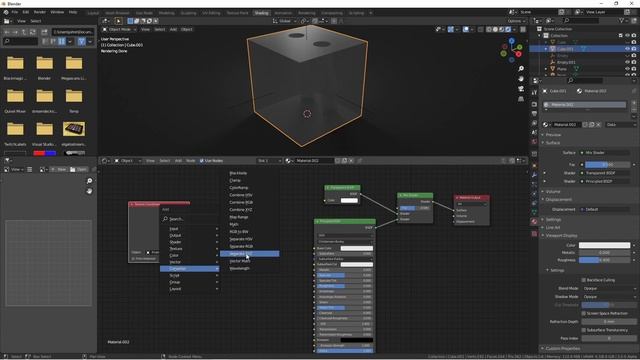Viewport: 640px width, 360px height.
Task: Open Material properties tab icon
Action: click(534, 221)
